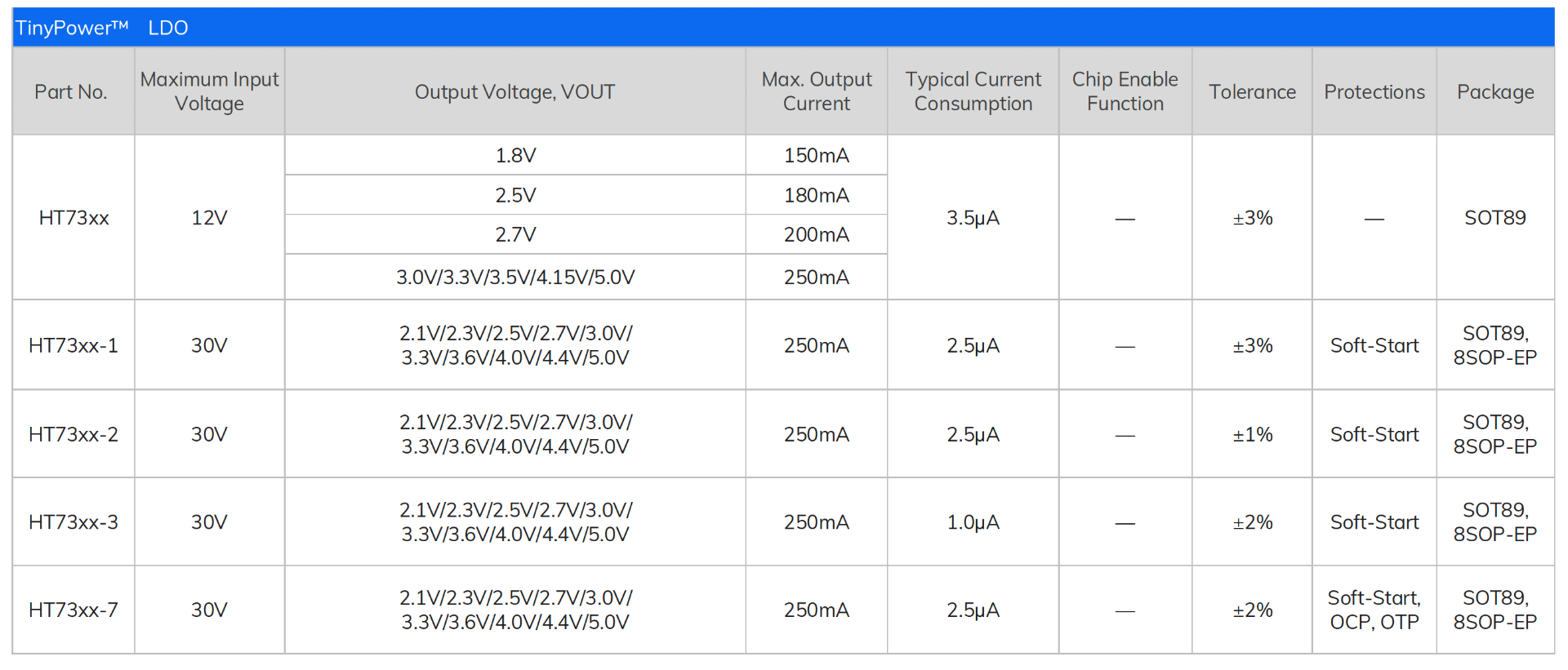
Task: Click the lone "SOT89" package cell for HT73xx
Action: point(1495,218)
